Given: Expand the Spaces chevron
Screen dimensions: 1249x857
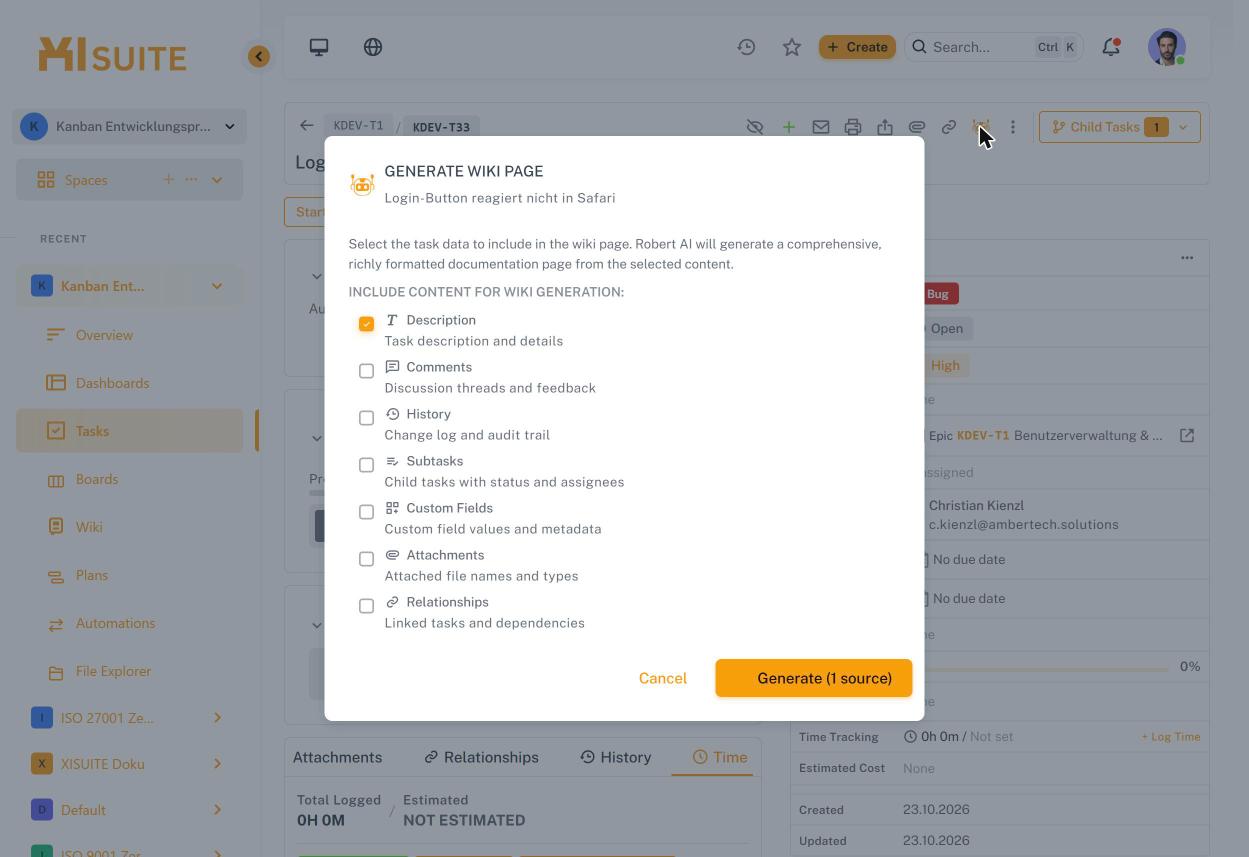Looking at the screenshot, I should 217,180.
